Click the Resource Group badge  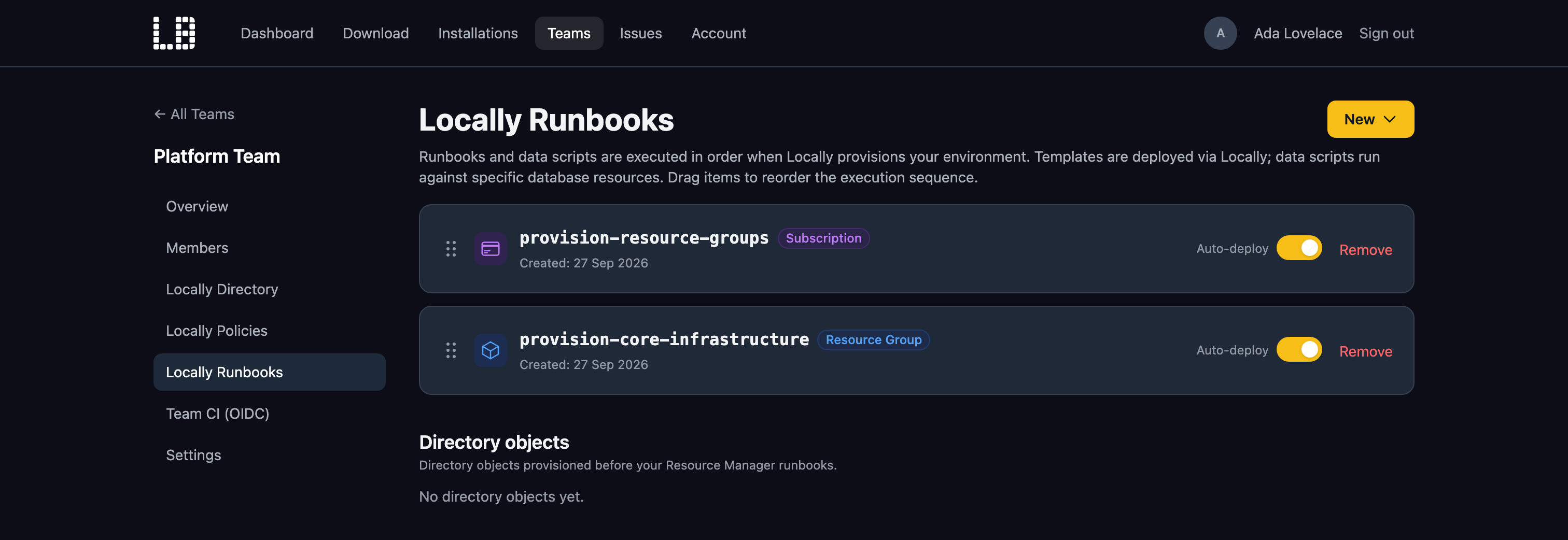point(873,339)
